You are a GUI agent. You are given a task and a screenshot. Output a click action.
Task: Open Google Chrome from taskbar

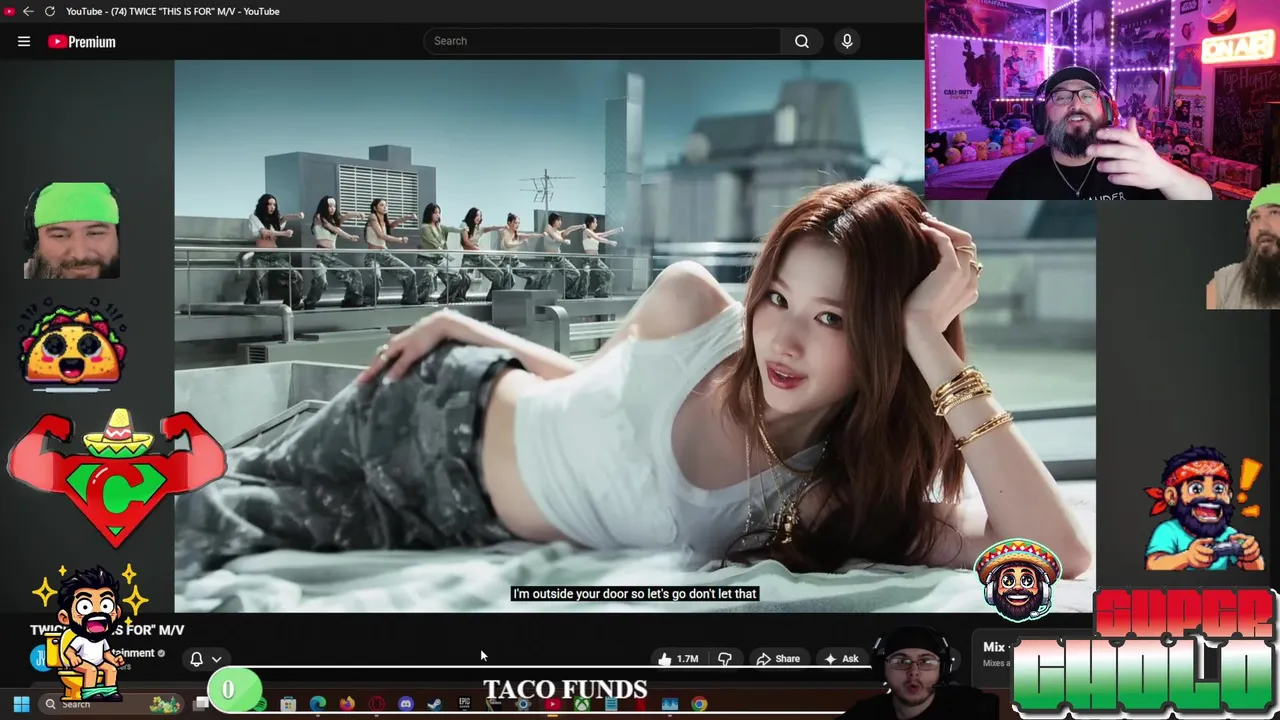699,704
